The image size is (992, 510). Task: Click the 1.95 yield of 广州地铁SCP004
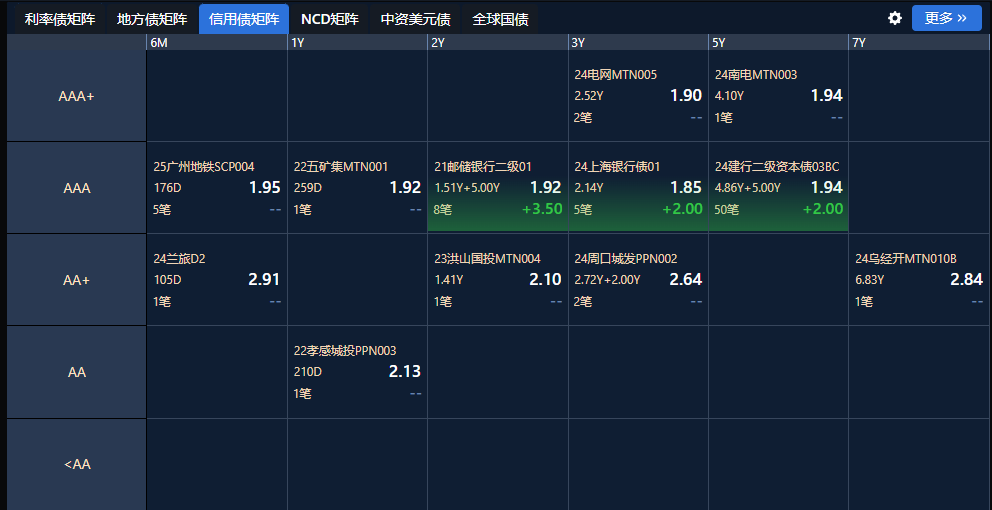[264, 188]
